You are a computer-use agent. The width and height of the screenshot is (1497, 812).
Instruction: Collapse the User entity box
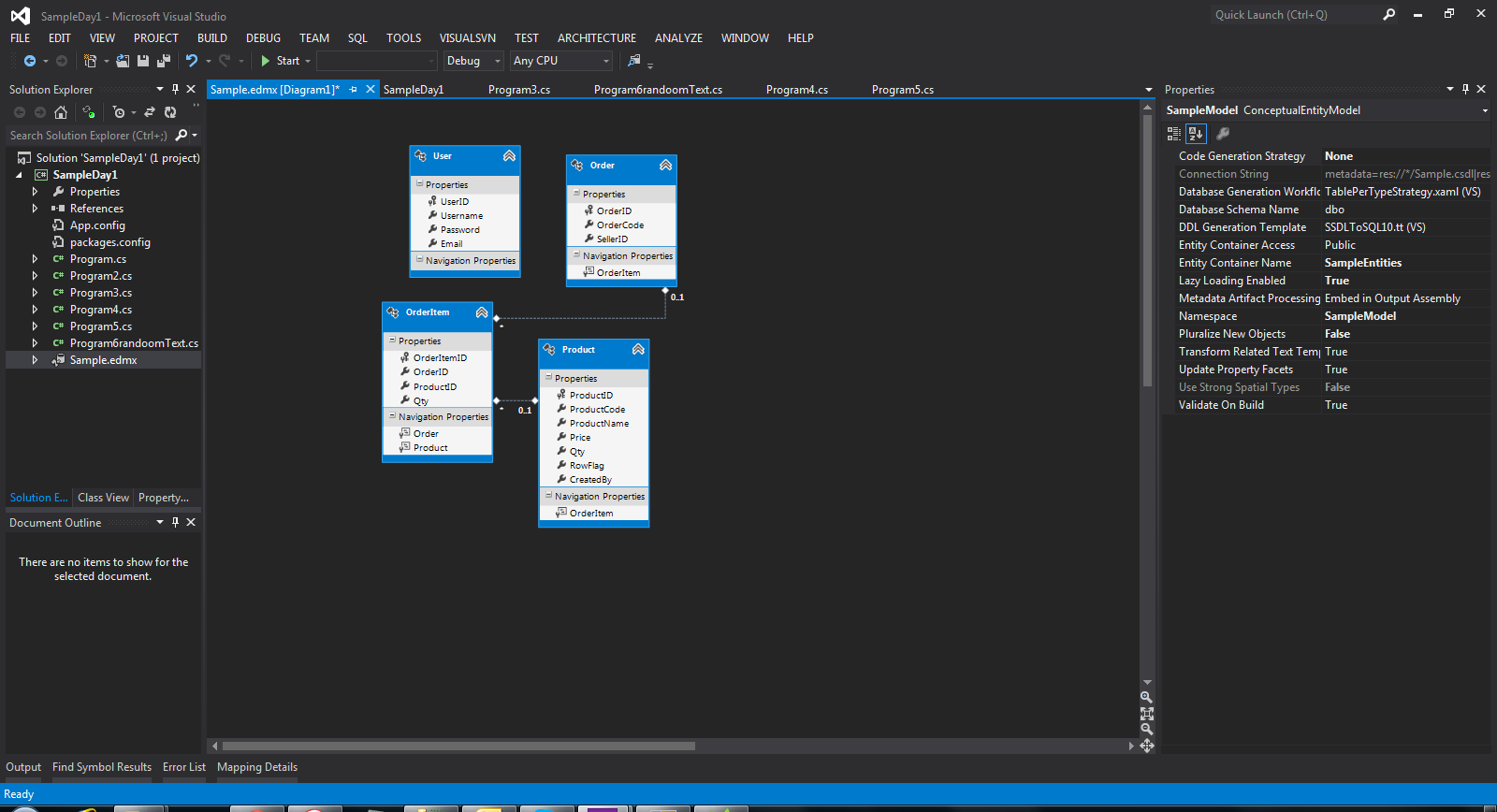click(509, 156)
